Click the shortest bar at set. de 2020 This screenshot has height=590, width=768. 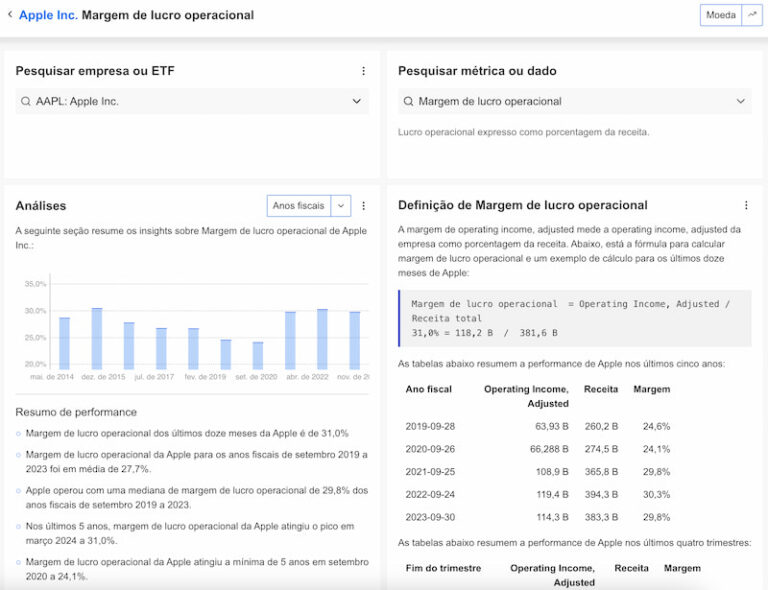pyautogui.click(x=258, y=356)
